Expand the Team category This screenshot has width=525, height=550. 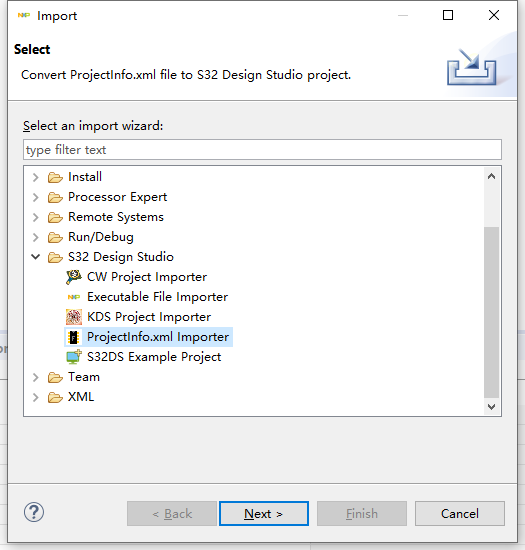[x=35, y=377]
